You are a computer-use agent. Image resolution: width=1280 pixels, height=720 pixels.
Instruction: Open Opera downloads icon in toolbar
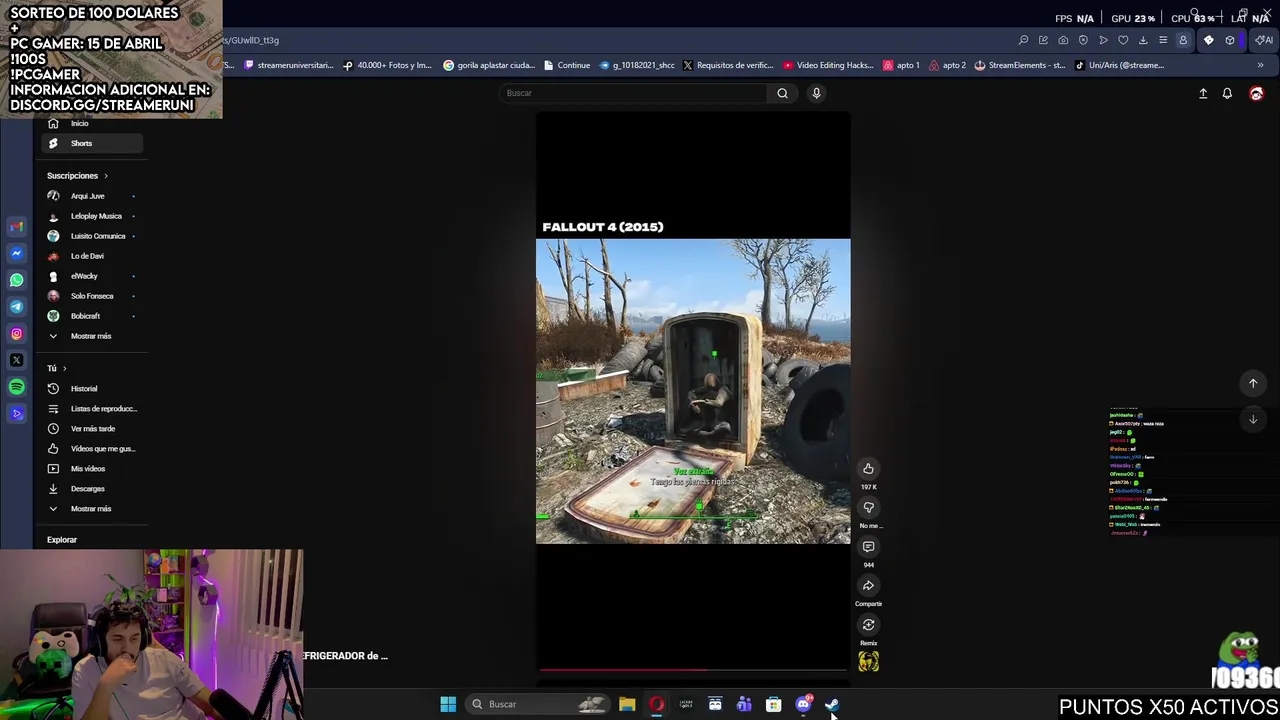1143,40
